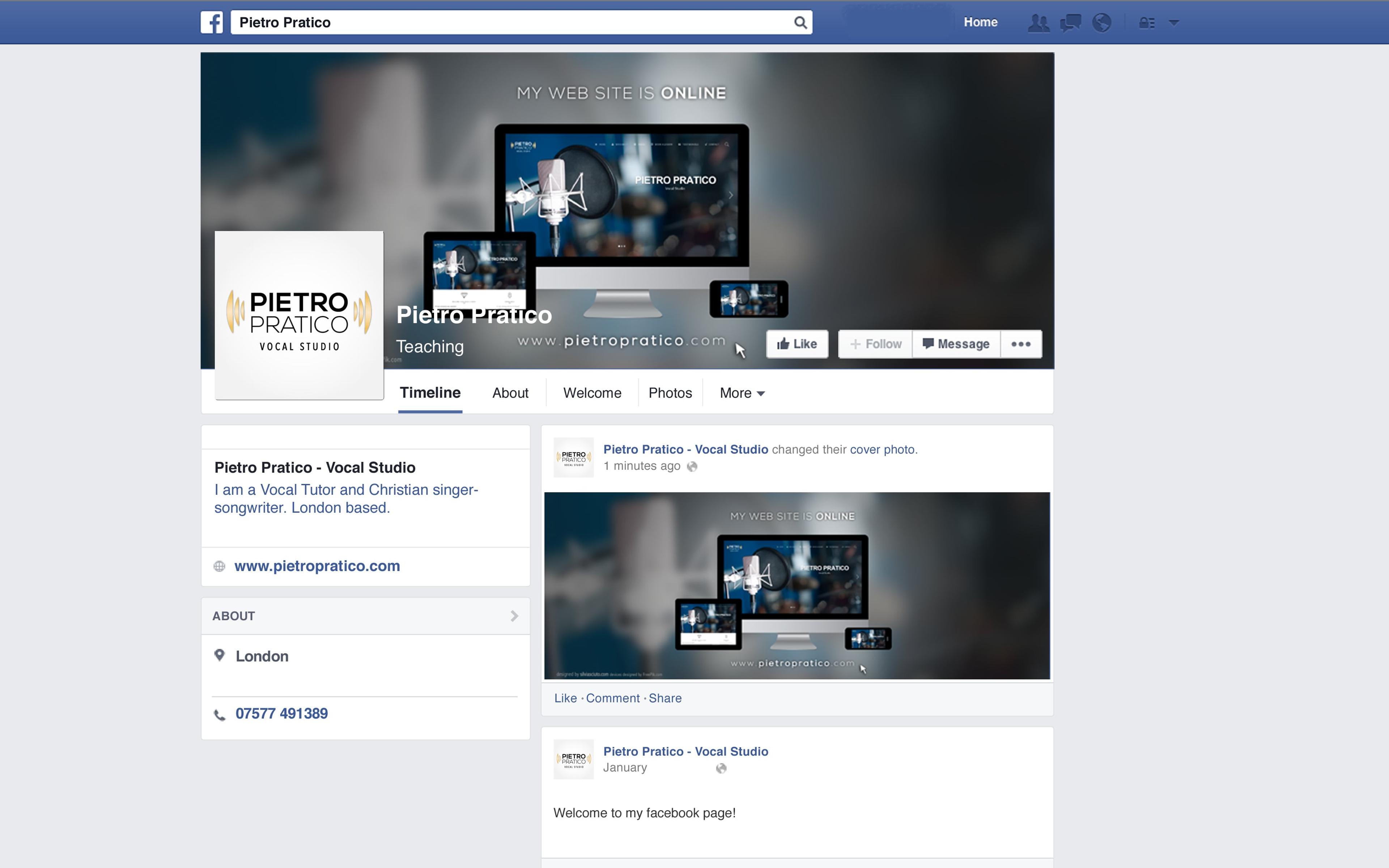1389x868 pixels.
Task: Send a Message to the page
Action: click(956, 344)
